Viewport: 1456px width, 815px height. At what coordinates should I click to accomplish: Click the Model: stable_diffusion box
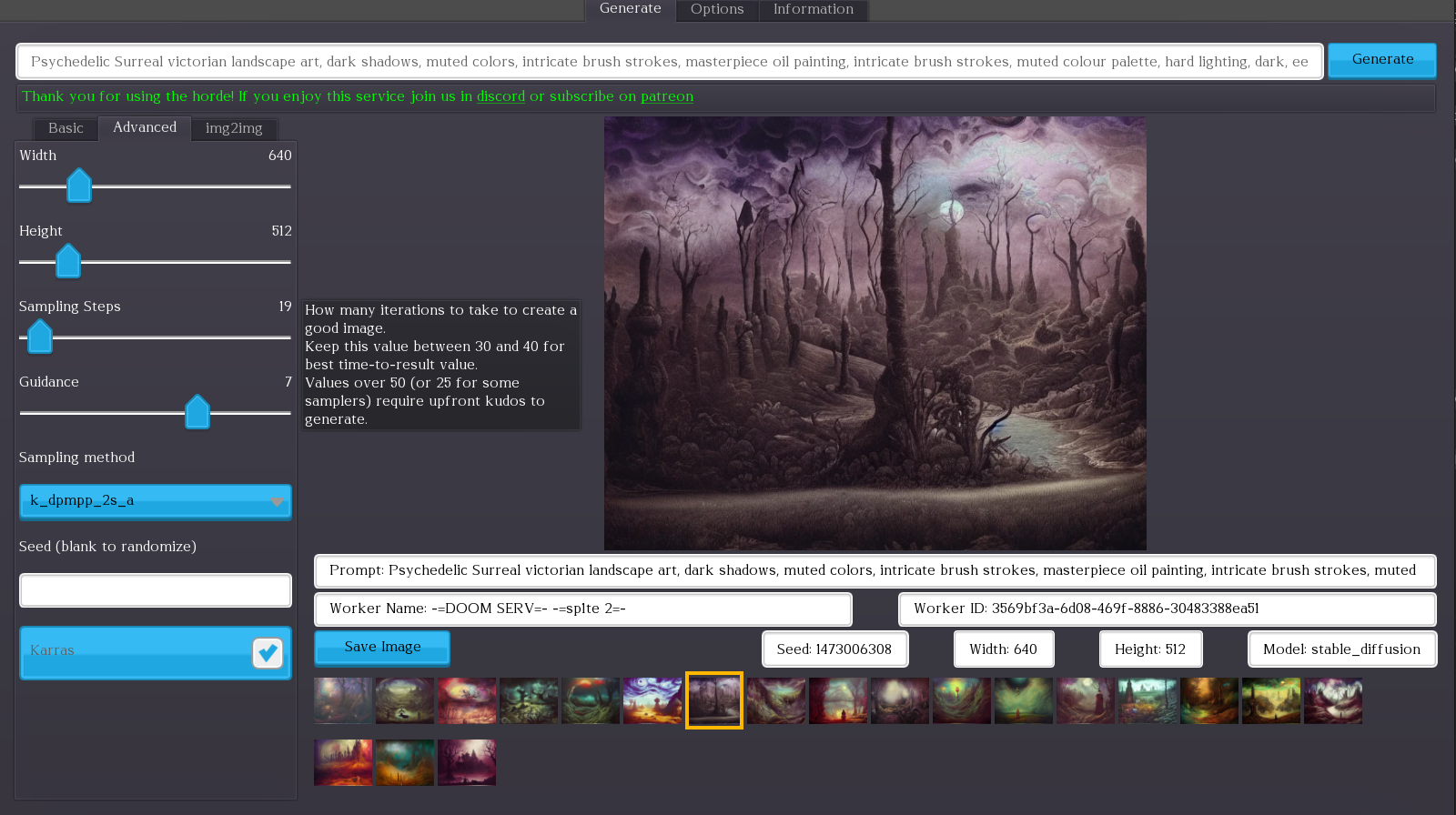[x=1342, y=649]
